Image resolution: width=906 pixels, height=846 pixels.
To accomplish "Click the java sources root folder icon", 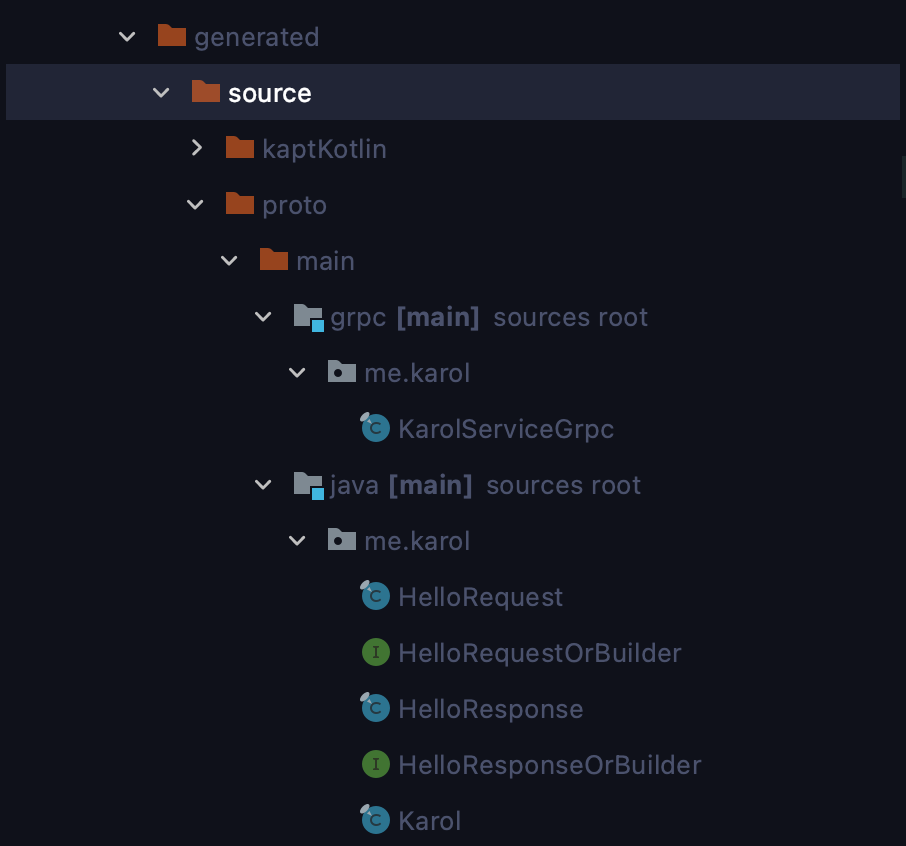I will [309, 485].
